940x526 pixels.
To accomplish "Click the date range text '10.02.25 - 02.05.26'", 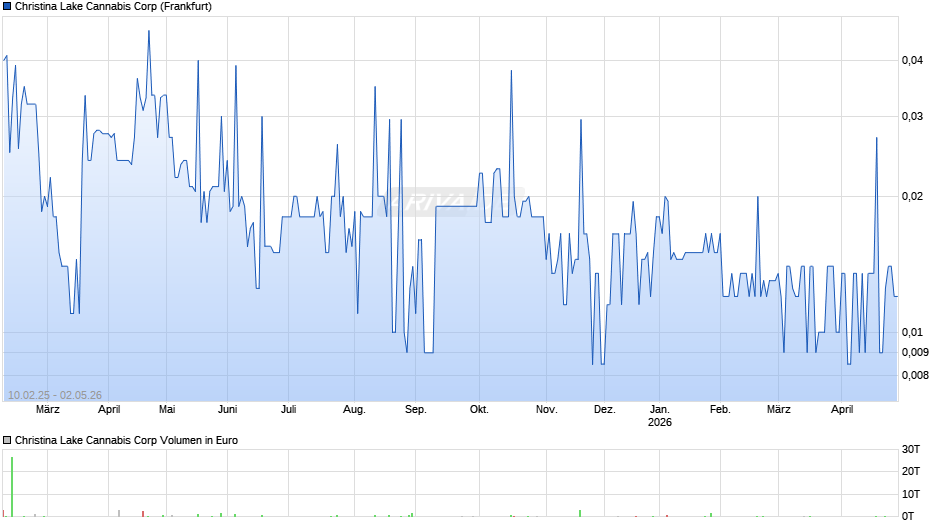I will click(55, 395).
